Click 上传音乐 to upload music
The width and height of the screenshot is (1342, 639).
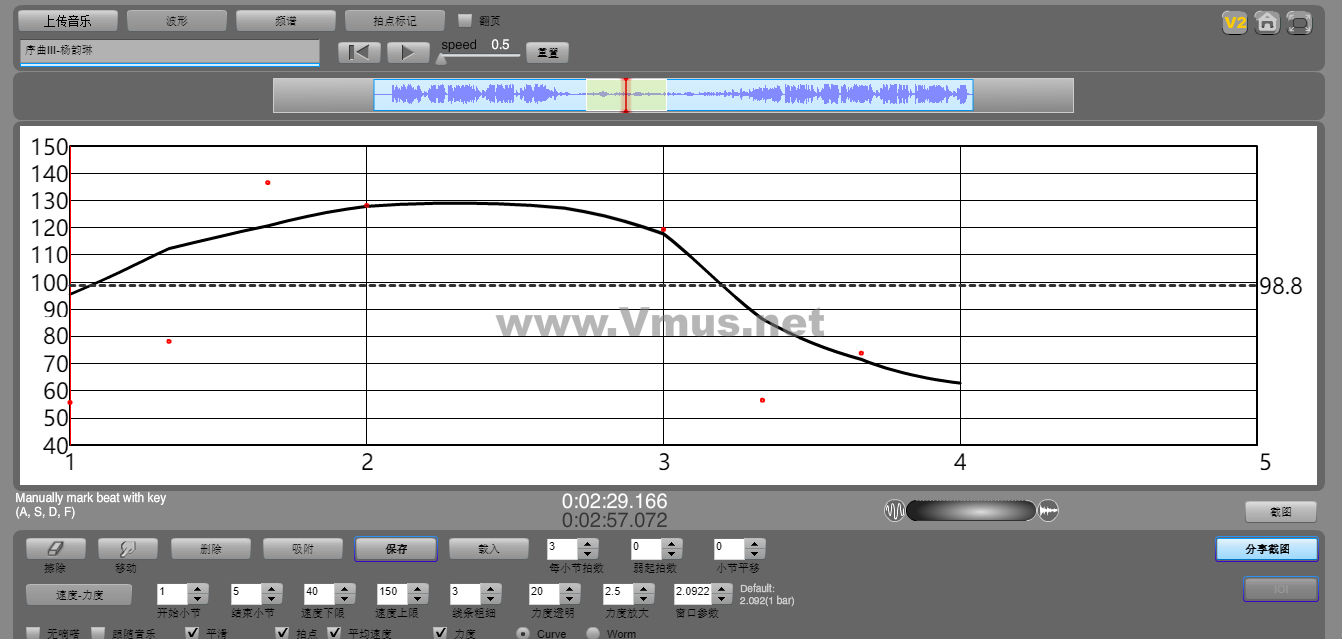pyautogui.click(x=68, y=20)
